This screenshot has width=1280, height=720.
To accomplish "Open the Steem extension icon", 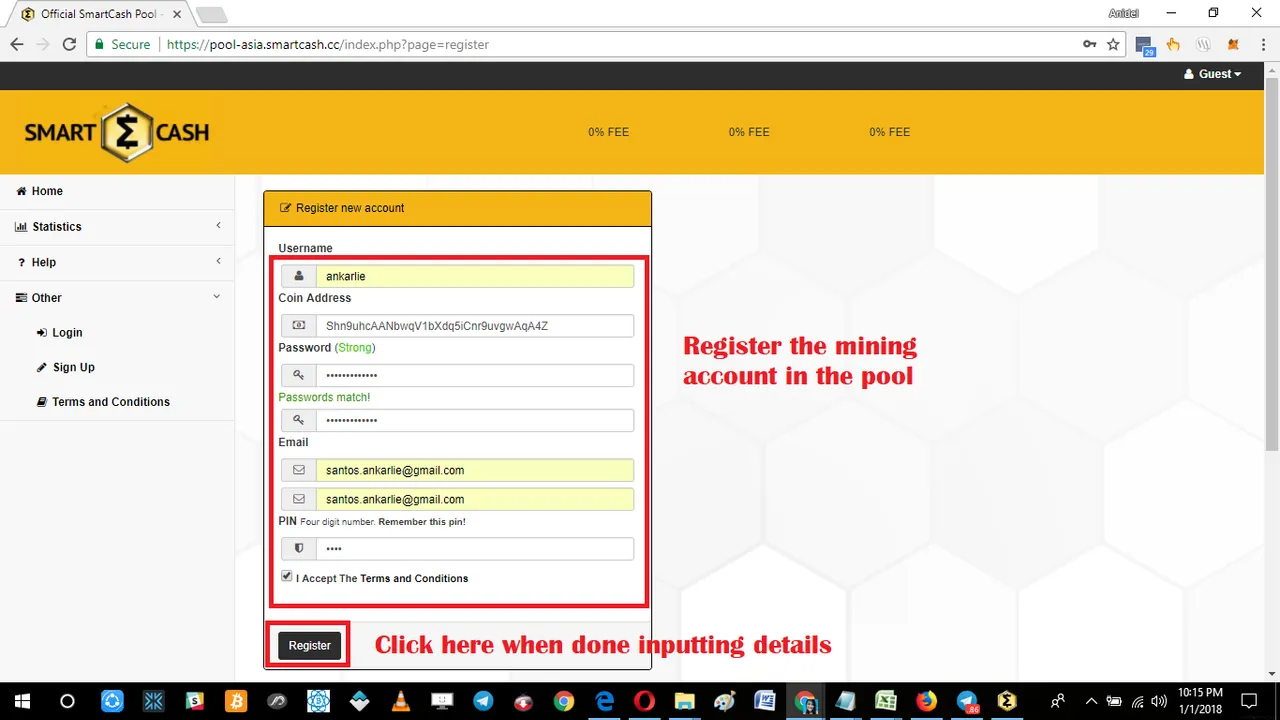I will click(1203, 44).
